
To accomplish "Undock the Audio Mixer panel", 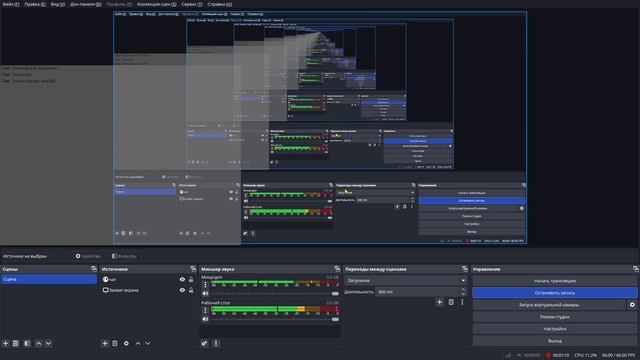I will 337,269.
